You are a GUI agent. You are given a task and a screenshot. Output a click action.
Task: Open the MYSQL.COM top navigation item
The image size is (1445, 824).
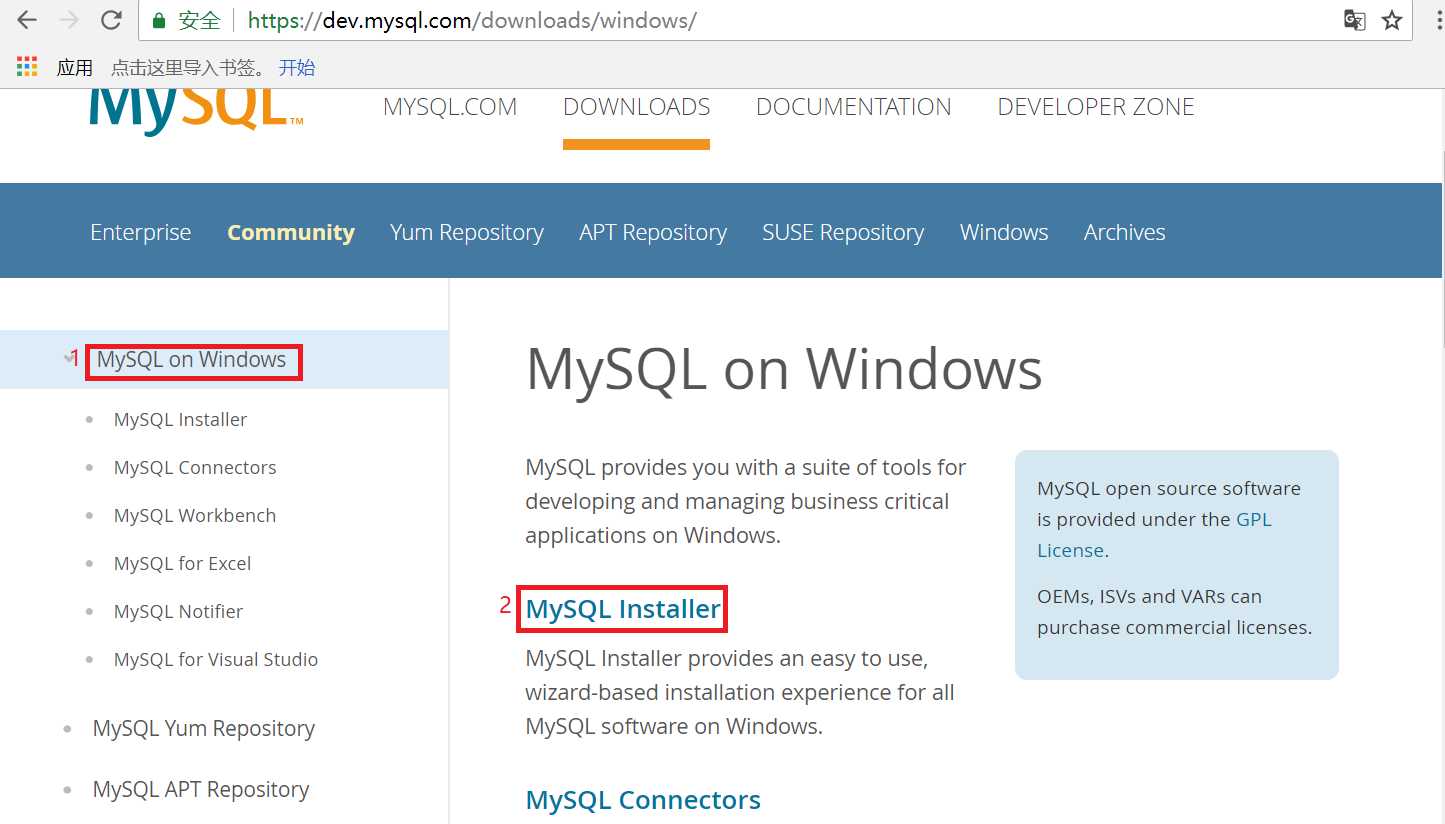point(450,107)
